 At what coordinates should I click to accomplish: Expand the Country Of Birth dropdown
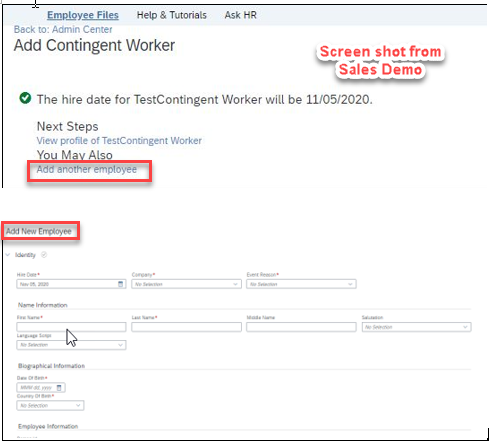(50, 405)
